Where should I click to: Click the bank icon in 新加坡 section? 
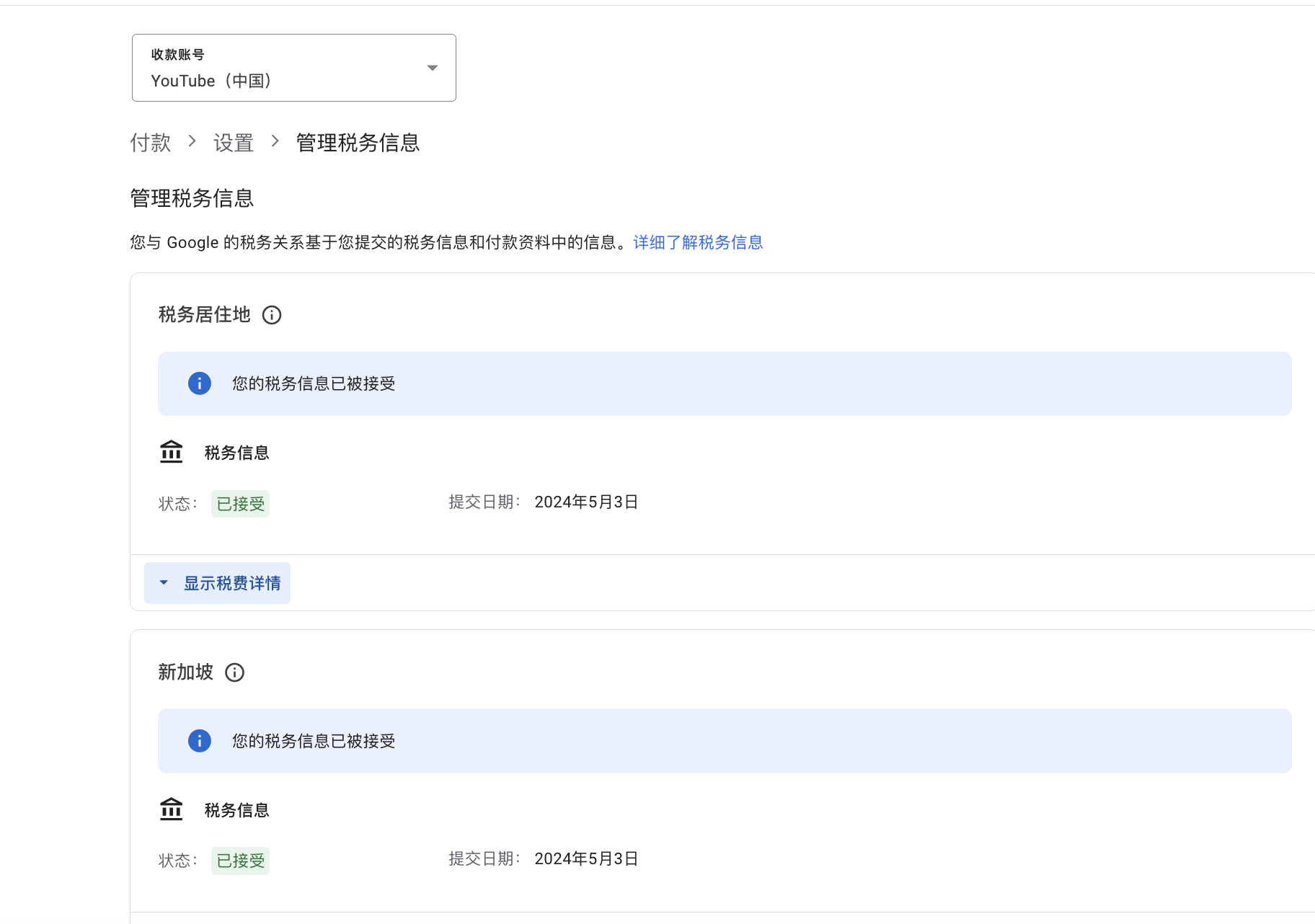tap(172, 809)
